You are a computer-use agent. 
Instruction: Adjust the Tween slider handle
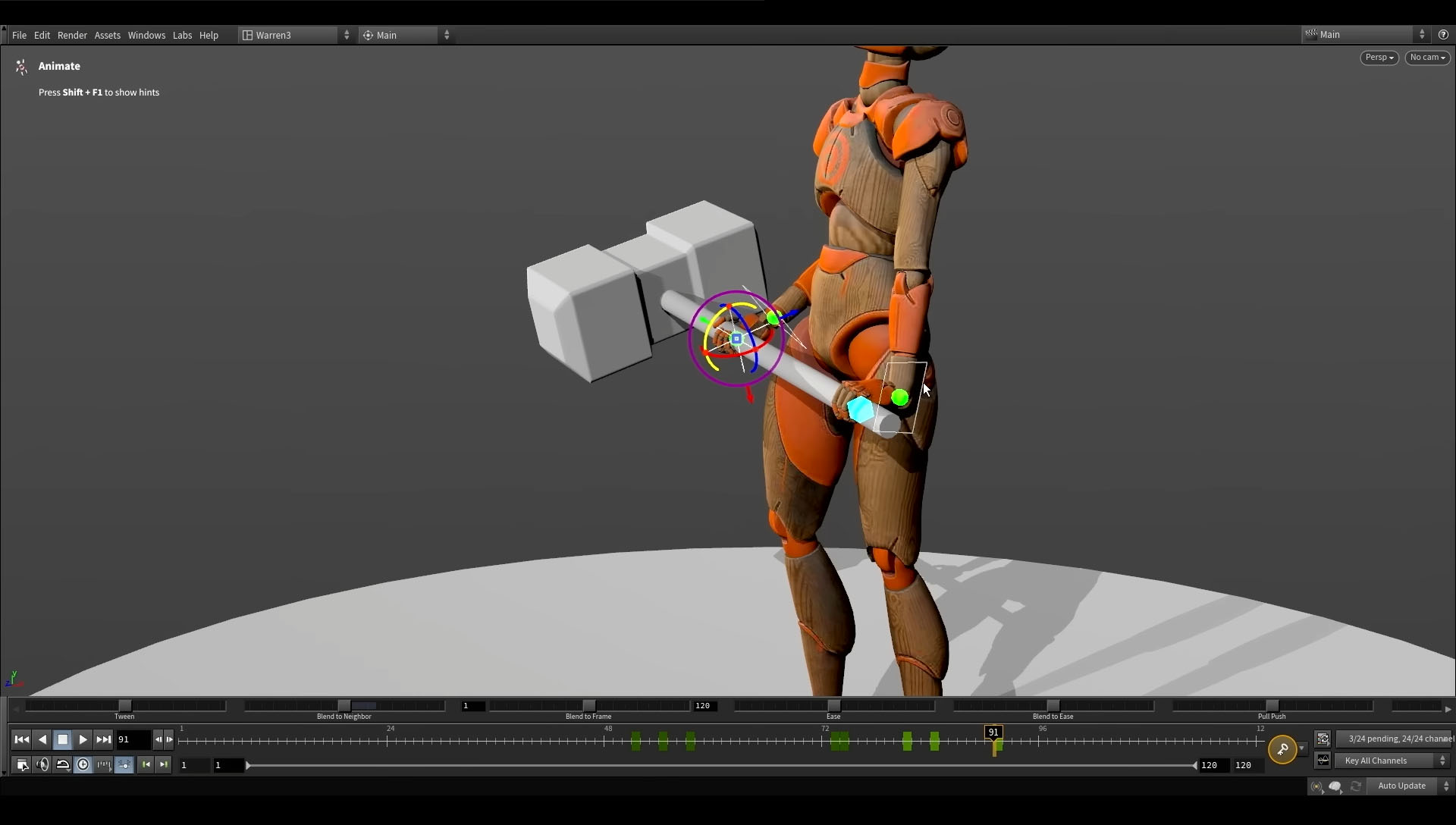click(125, 706)
